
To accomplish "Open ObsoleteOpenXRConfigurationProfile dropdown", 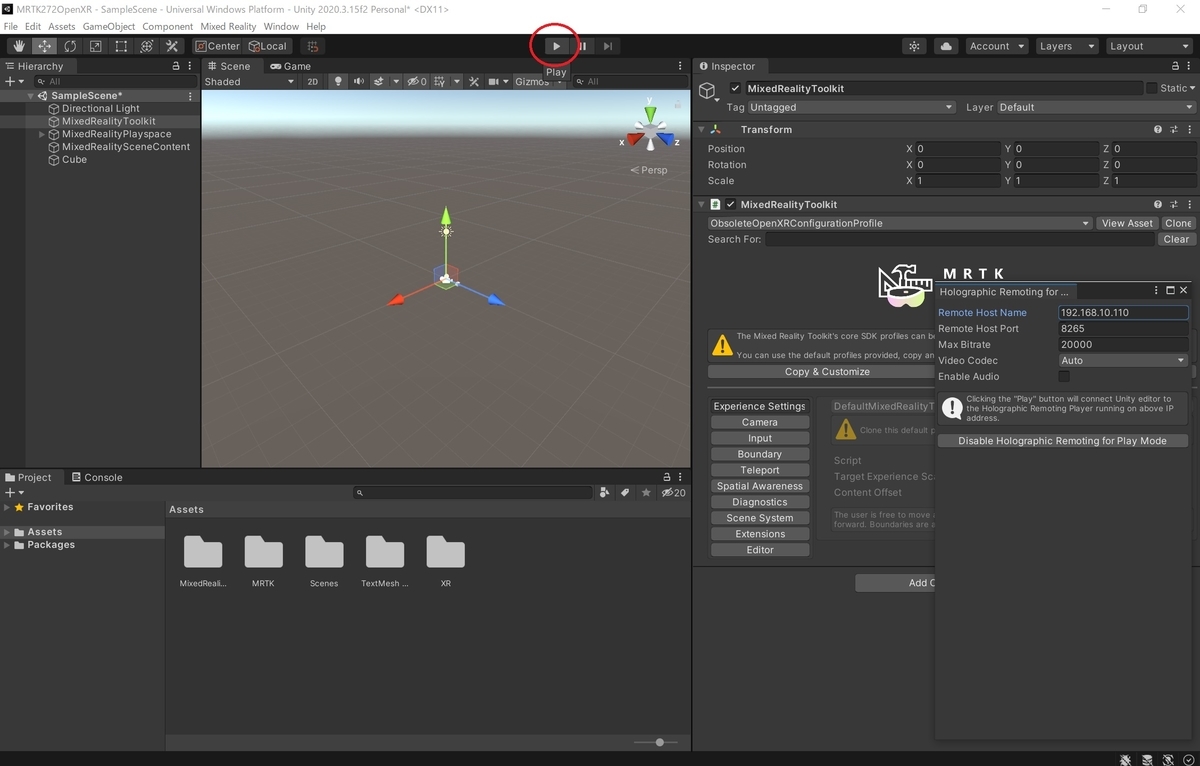I will (x=899, y=223).
